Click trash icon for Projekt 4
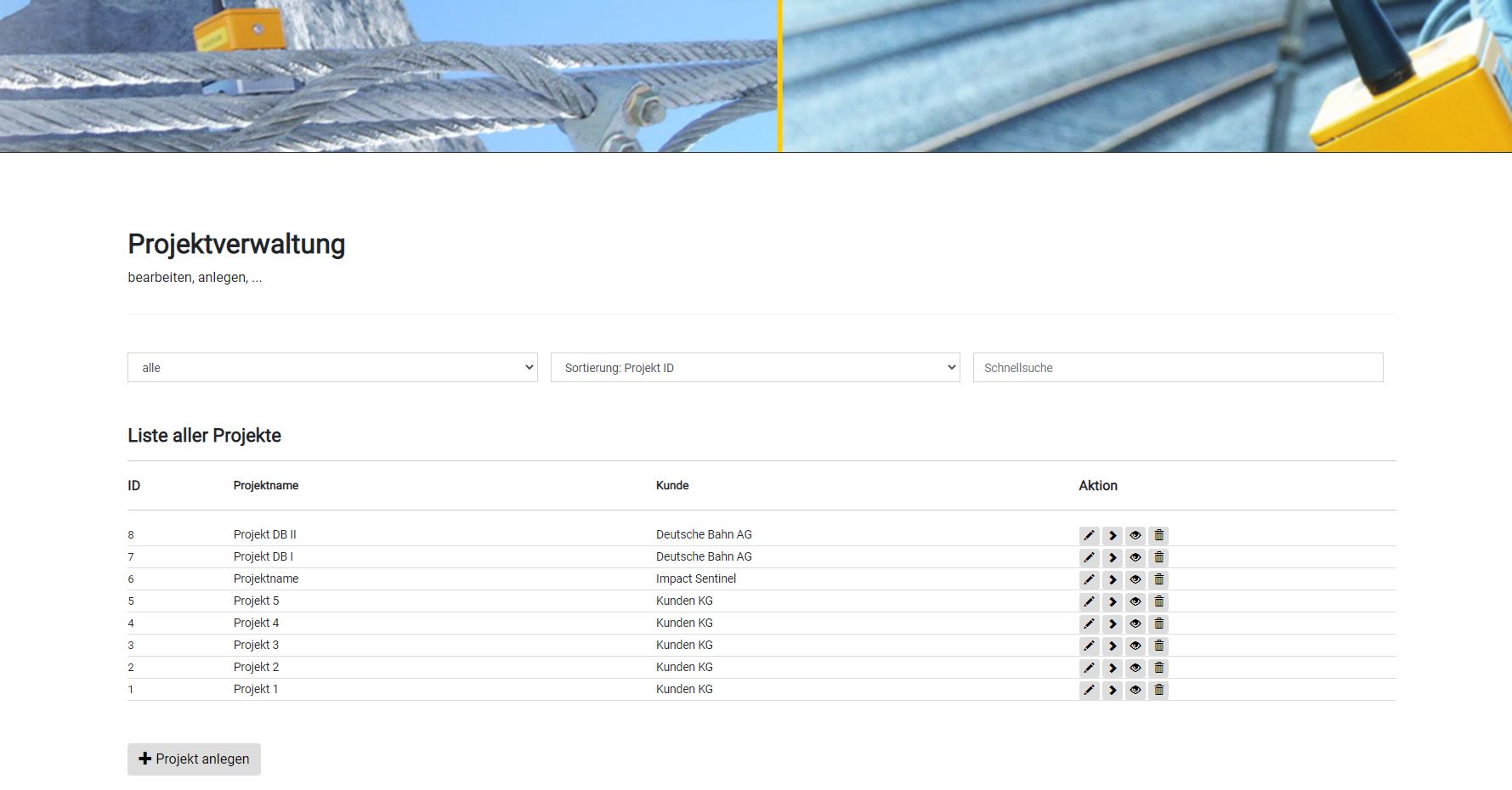 1158,624
